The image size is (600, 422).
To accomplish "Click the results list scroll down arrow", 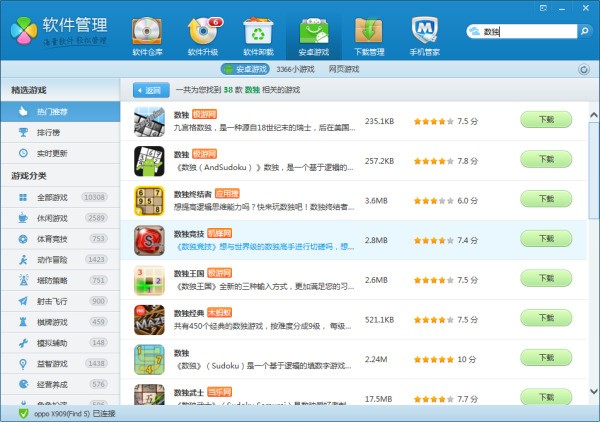I will point(593,391).
